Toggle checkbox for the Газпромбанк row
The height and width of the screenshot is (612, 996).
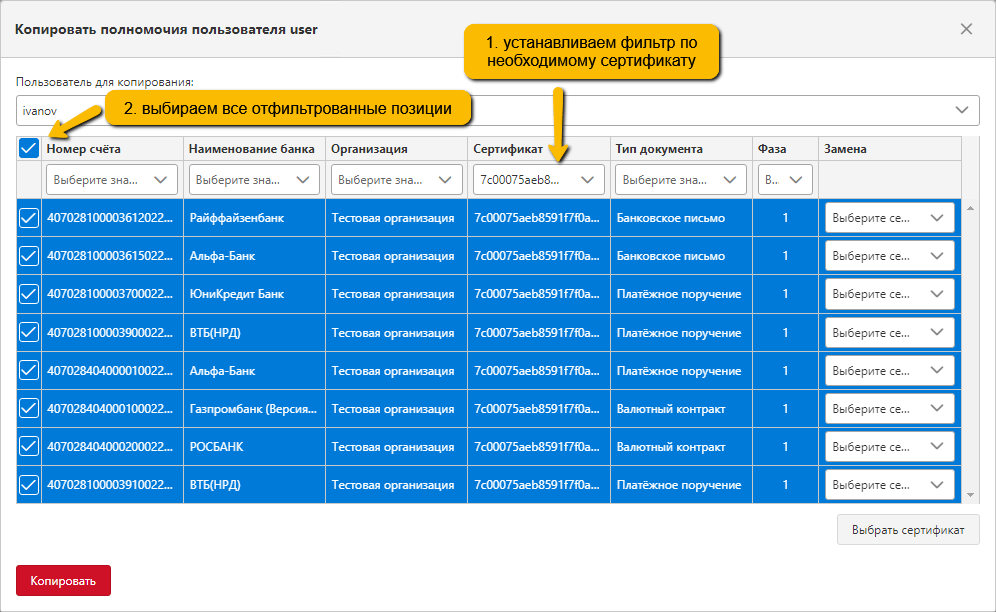(x=29, y=409)
